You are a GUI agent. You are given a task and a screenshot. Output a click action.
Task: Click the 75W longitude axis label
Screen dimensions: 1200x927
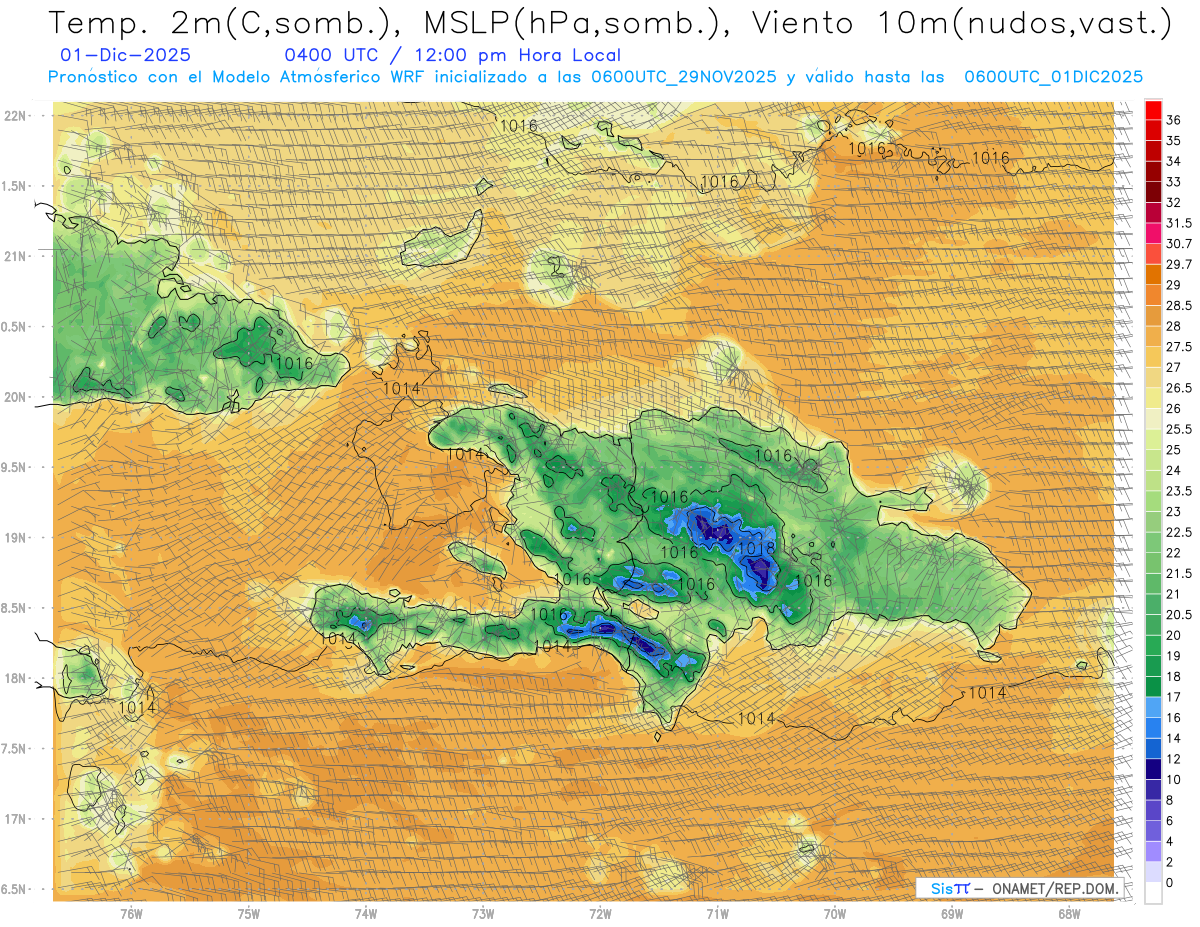click(249, 914)
